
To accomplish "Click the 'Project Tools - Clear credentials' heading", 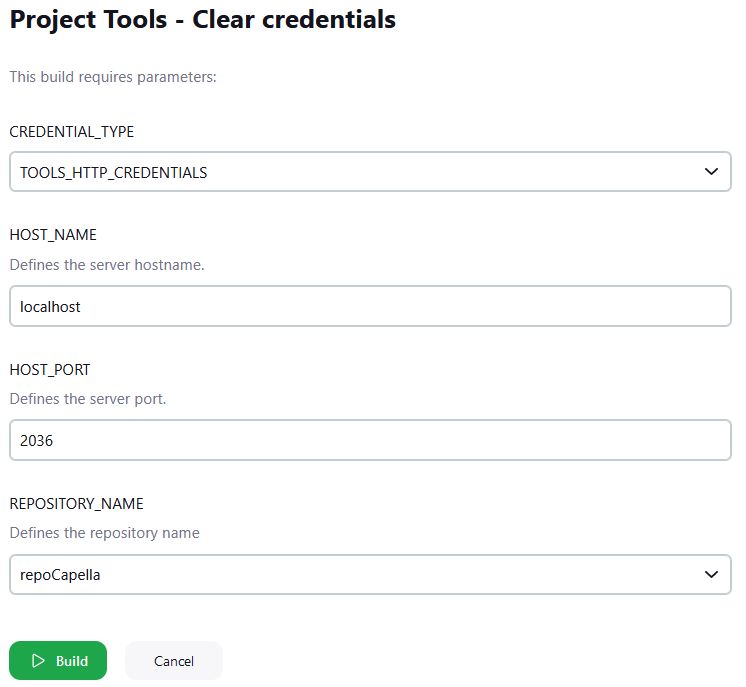I will pyautogui.click(x=203, y=19).
